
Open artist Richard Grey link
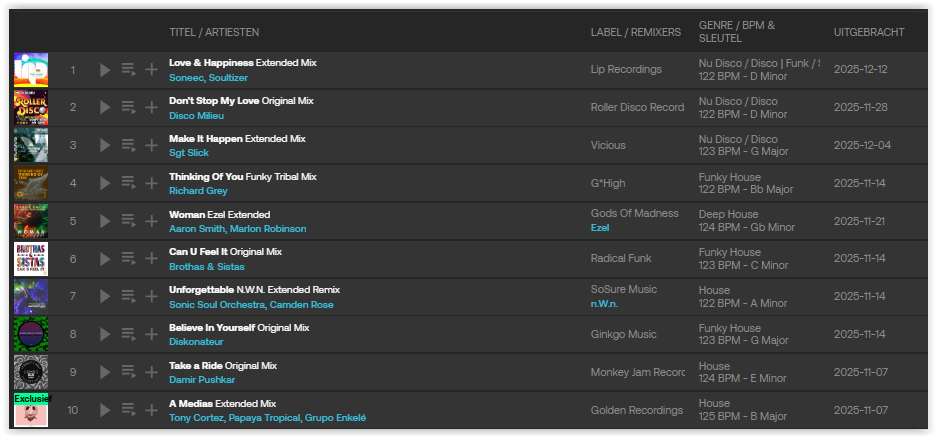coord(198,191)
